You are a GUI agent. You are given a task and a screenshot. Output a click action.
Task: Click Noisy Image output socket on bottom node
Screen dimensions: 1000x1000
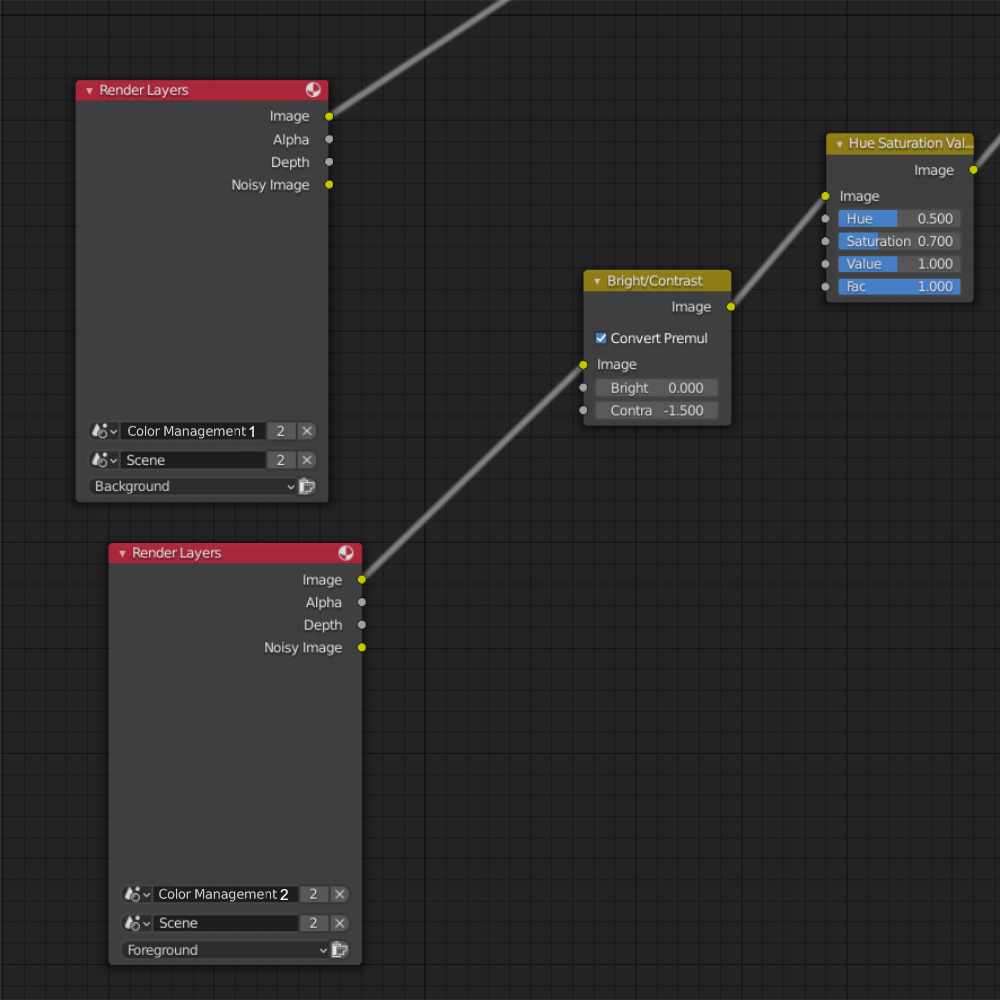pos(362,647)
